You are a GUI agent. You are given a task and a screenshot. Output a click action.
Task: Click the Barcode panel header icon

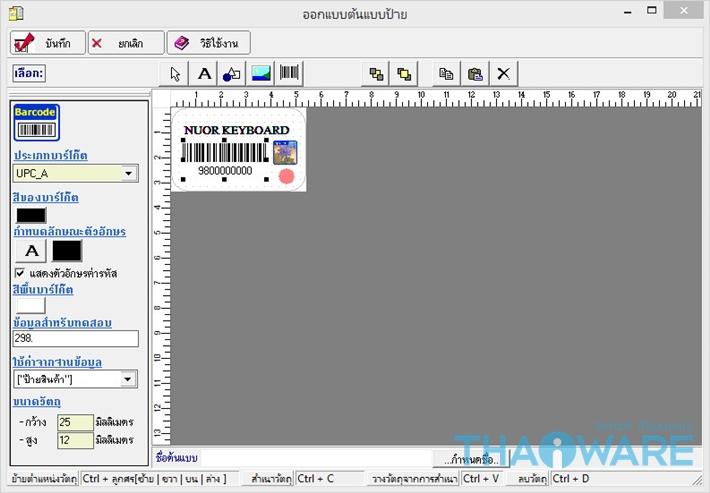coord(36,123)
